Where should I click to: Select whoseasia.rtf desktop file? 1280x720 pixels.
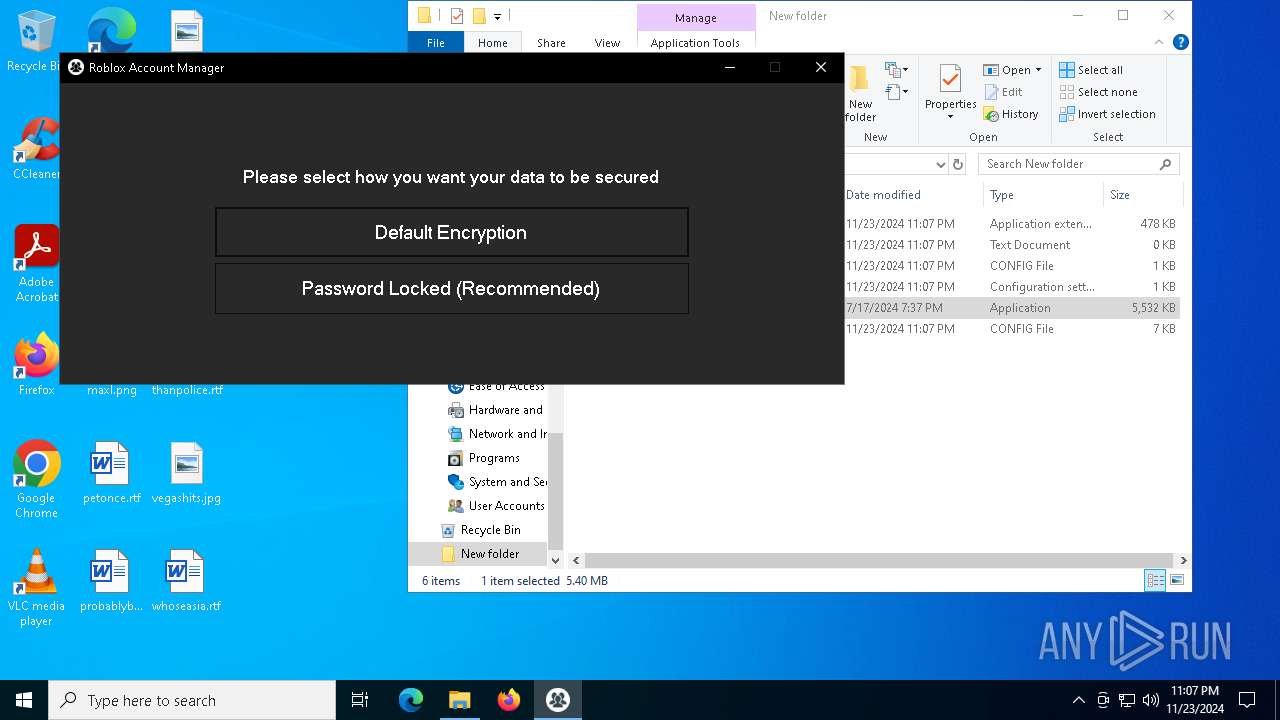coord(186,582)
